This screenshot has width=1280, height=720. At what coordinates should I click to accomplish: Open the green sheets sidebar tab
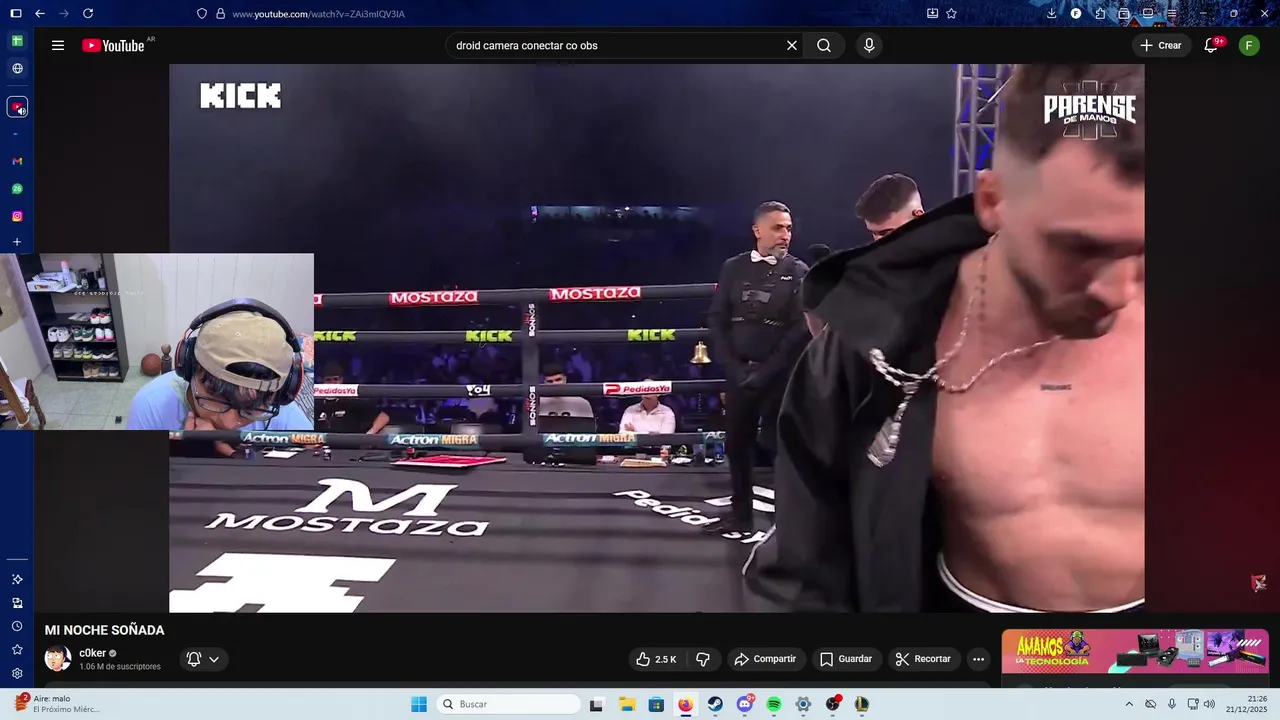click(x=17, y=41)
